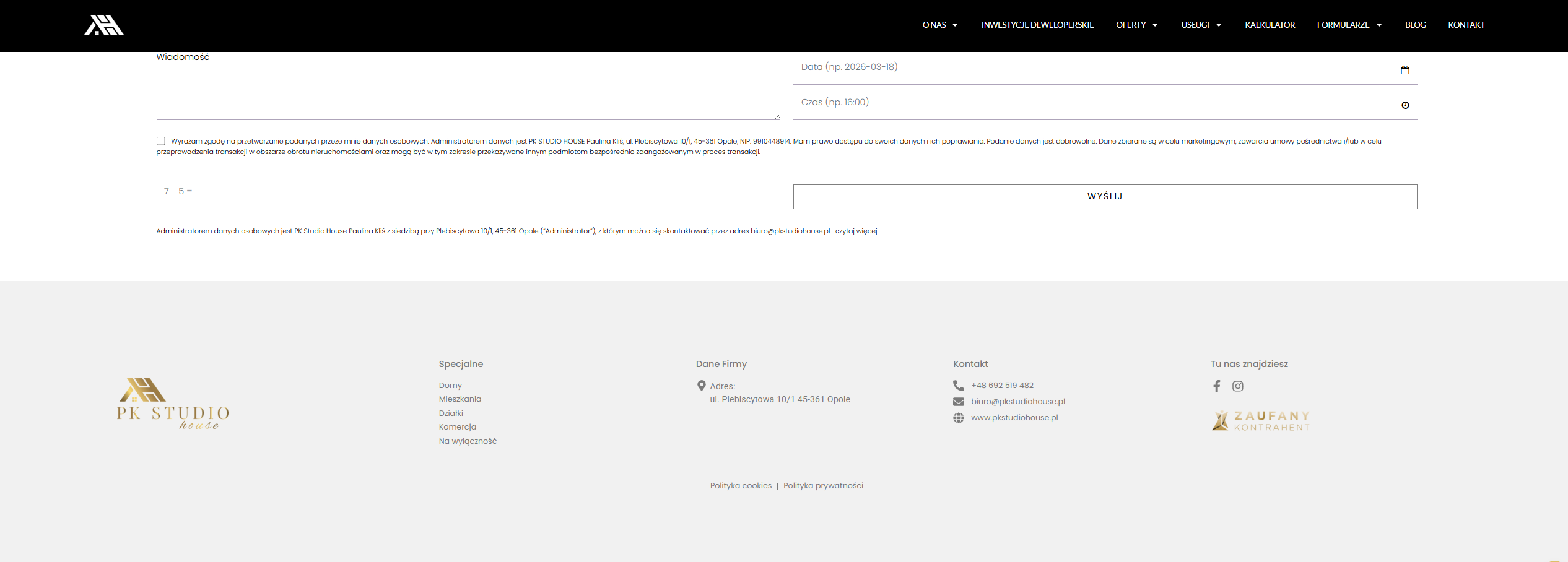Click the white house logo in header
Viewport: 1568px width, 562px height.
(103, 25)
